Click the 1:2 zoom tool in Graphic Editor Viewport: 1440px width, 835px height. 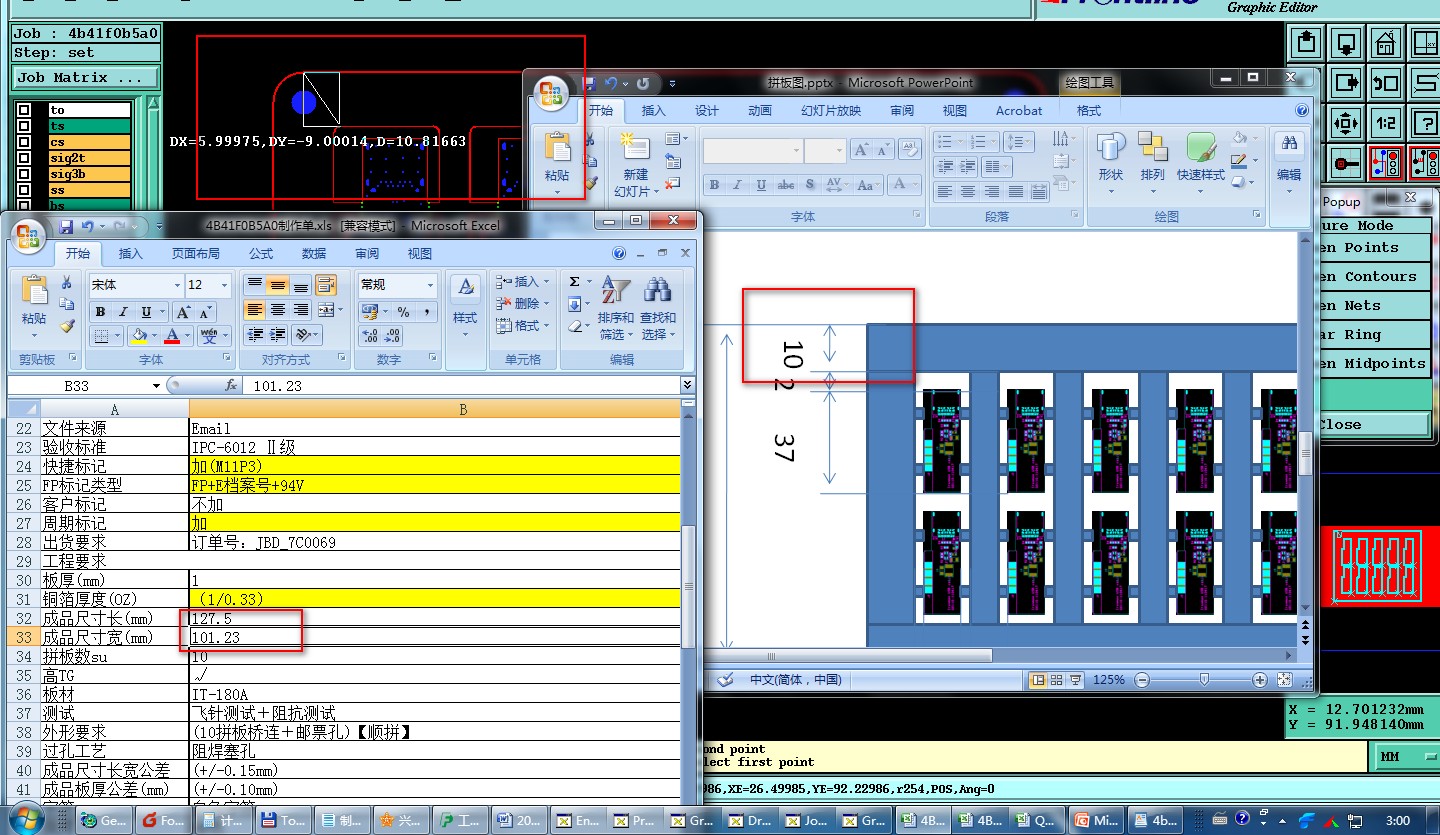click(1385, 124)
